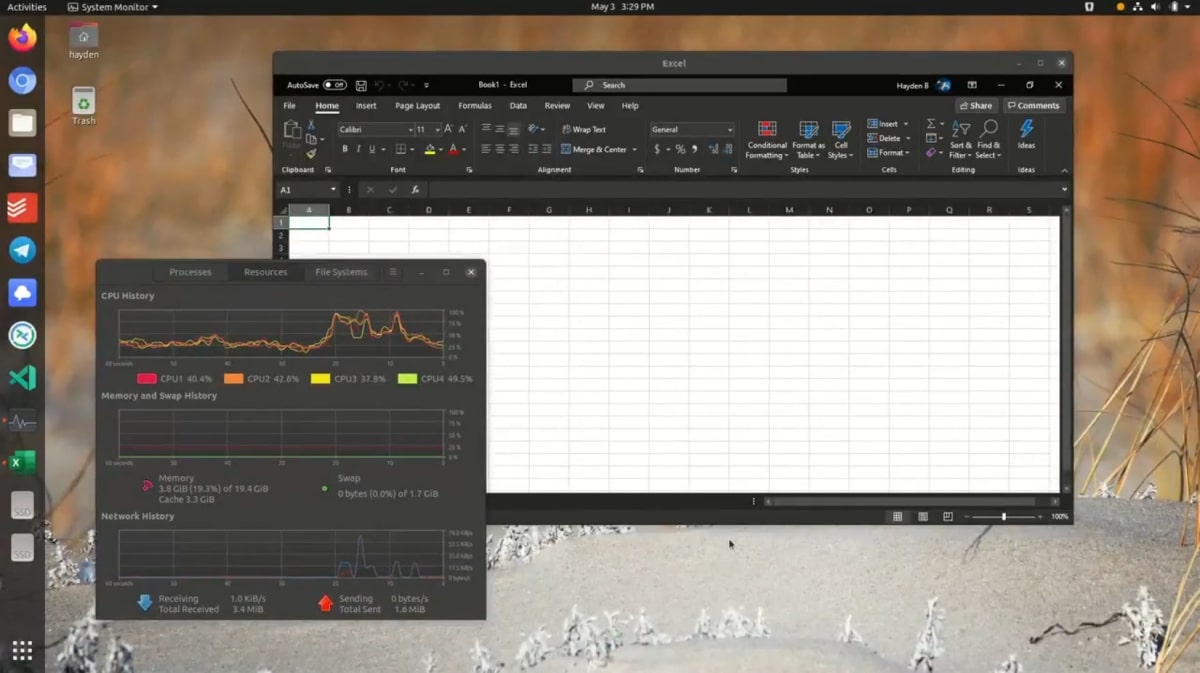Click the AutoSum sigma icon
Viewport: 1200px width, 673px height.
point(931,124)
